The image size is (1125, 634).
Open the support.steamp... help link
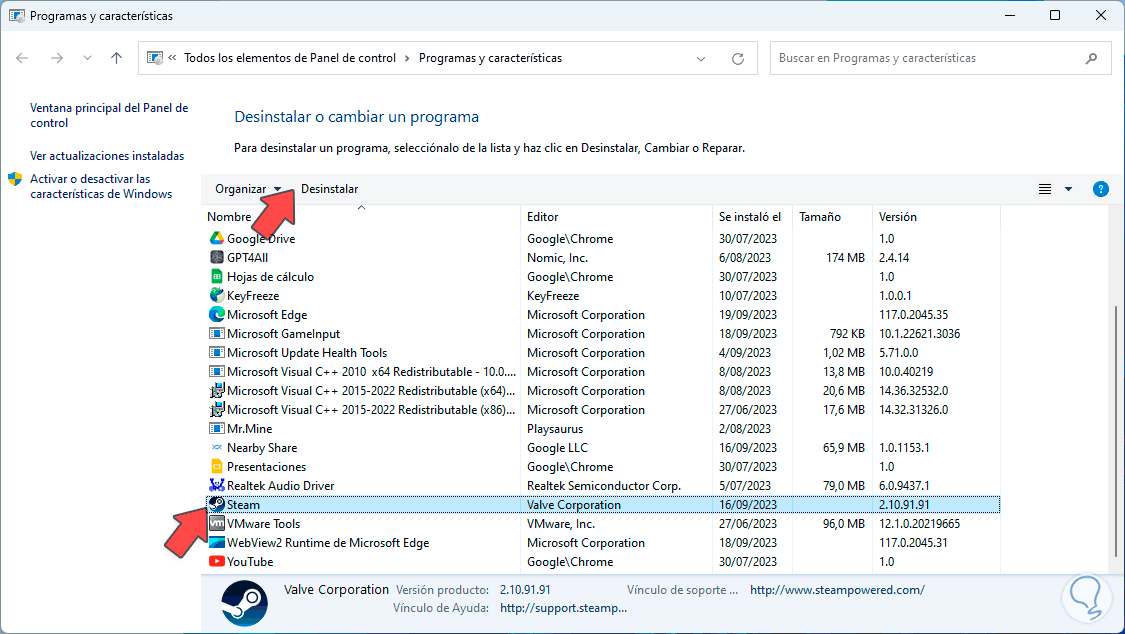click(563, 607)
